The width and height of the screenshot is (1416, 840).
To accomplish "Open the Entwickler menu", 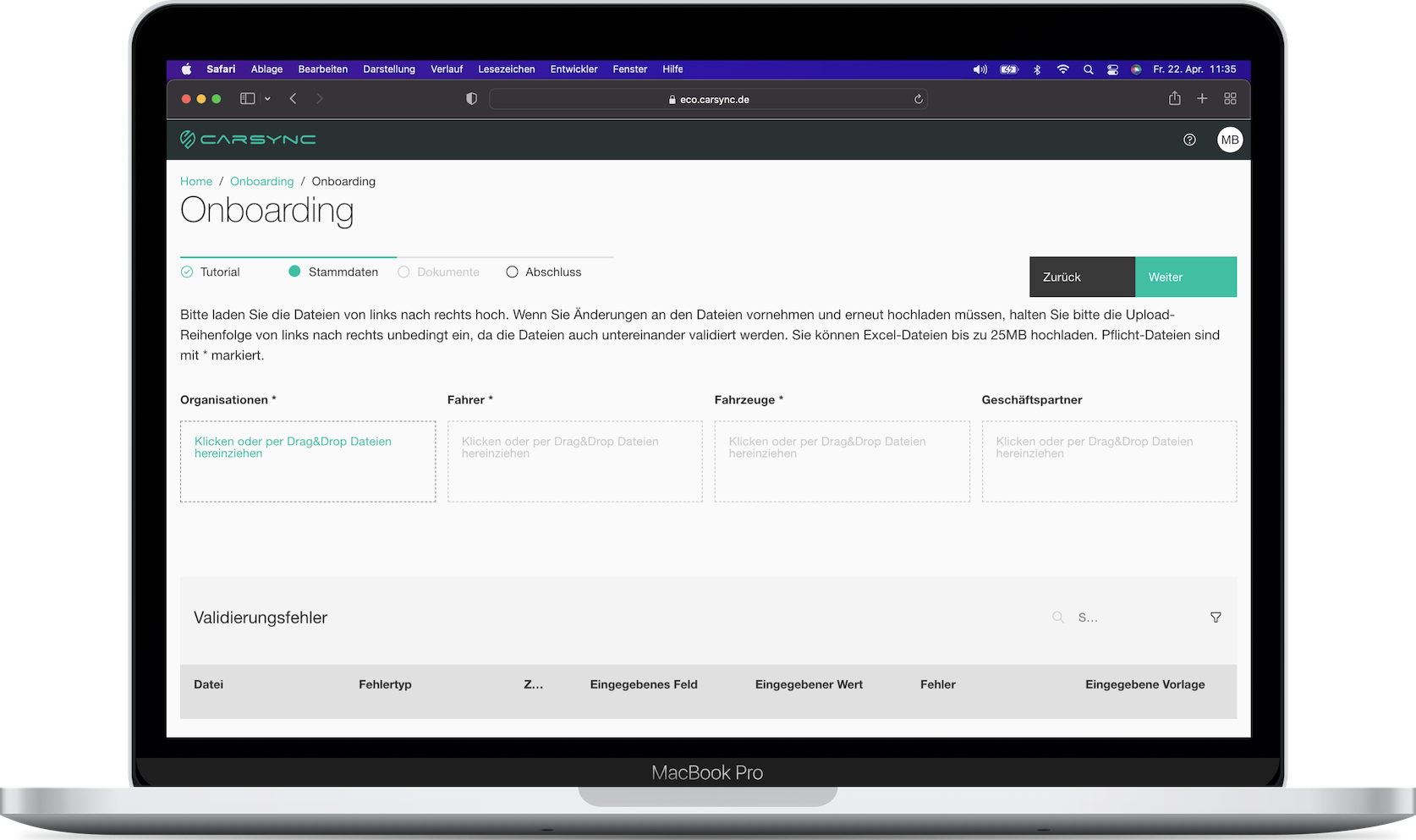I will point(574,69).
